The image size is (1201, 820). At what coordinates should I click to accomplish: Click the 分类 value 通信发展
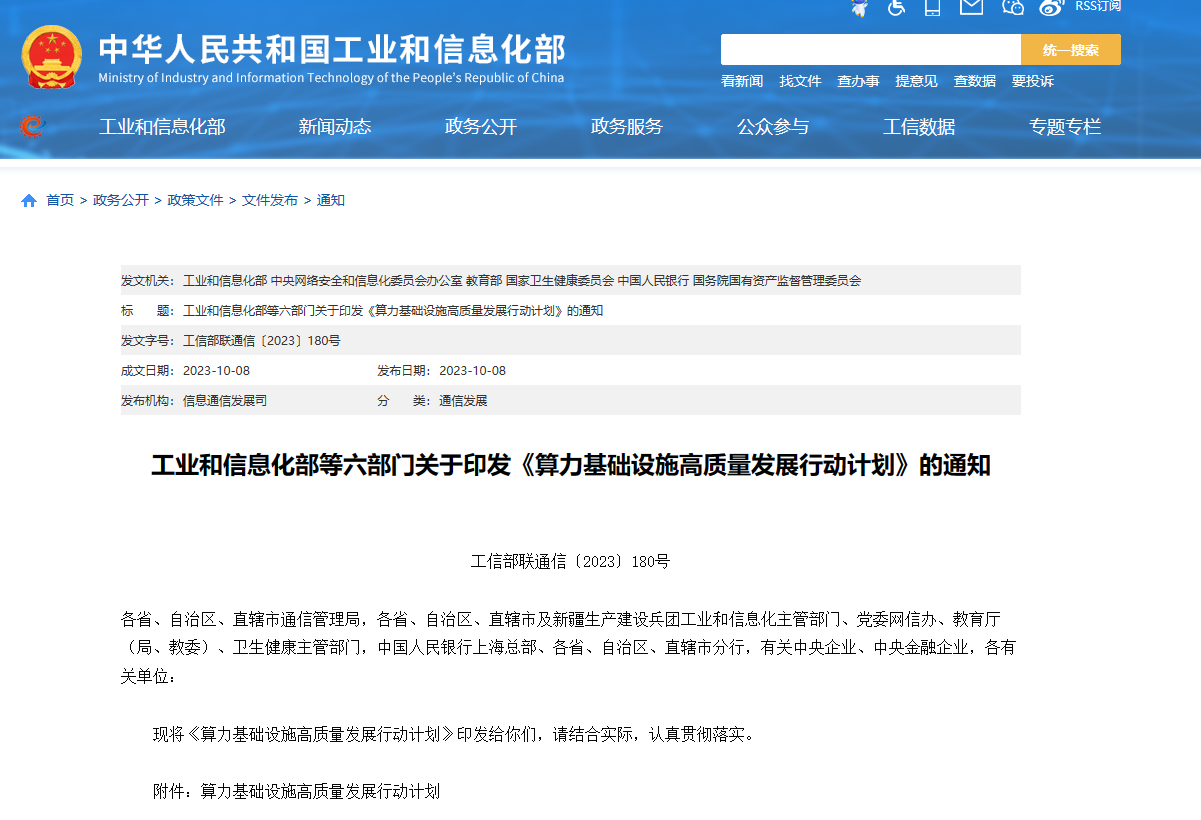[x=463, y=401]
